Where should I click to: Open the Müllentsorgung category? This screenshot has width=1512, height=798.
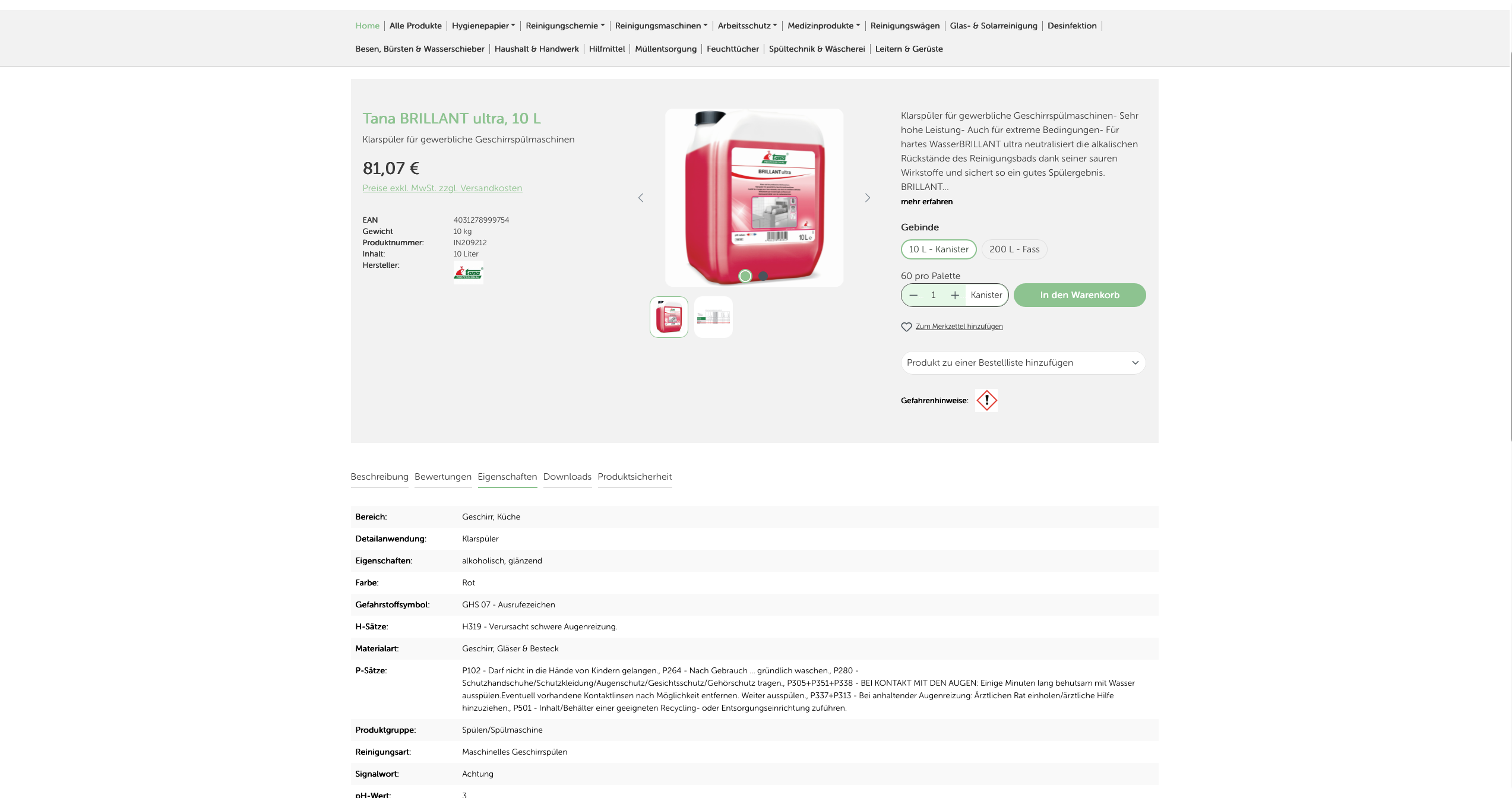[x=666, y=49]
